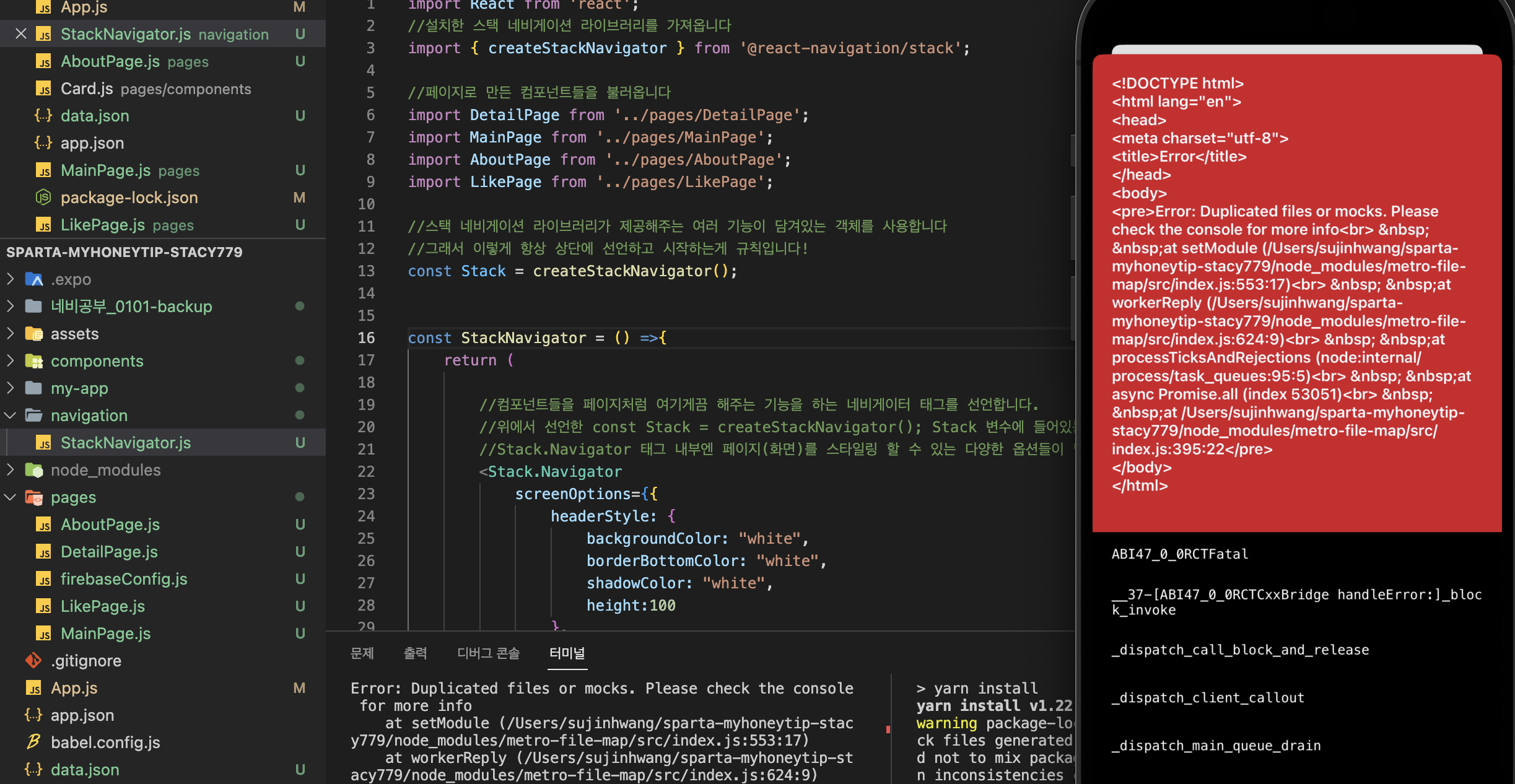Expand the my-app folder chevron

click(11, 388)
